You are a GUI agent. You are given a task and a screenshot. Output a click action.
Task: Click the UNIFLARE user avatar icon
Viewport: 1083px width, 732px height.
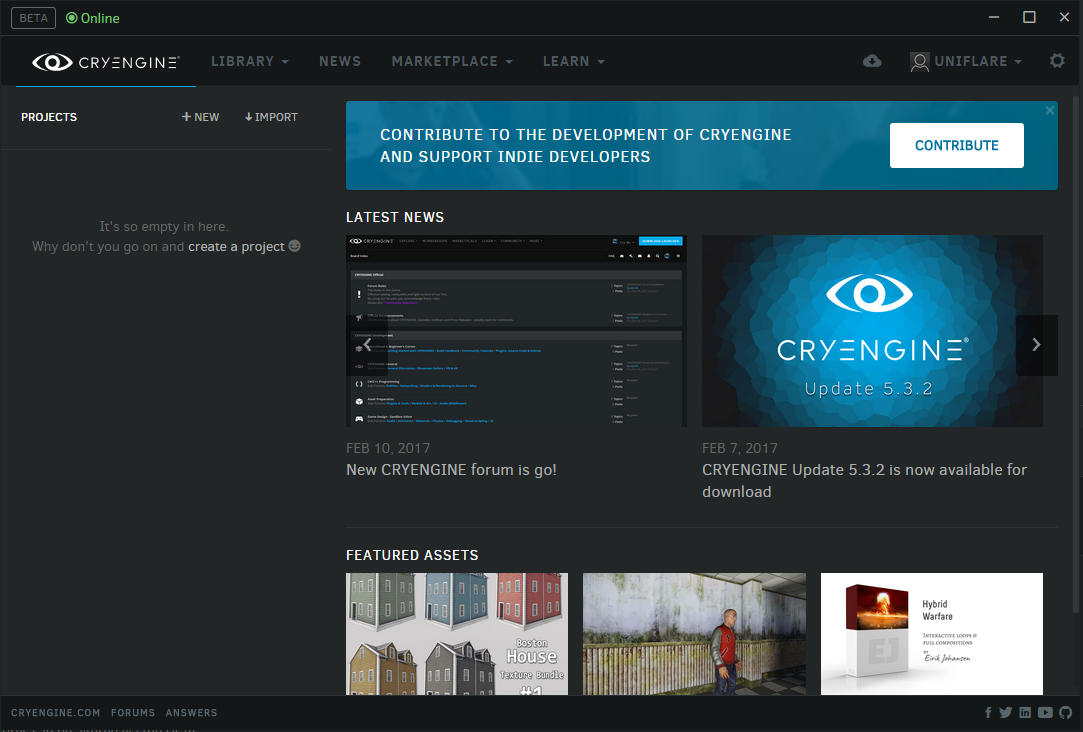919,62
